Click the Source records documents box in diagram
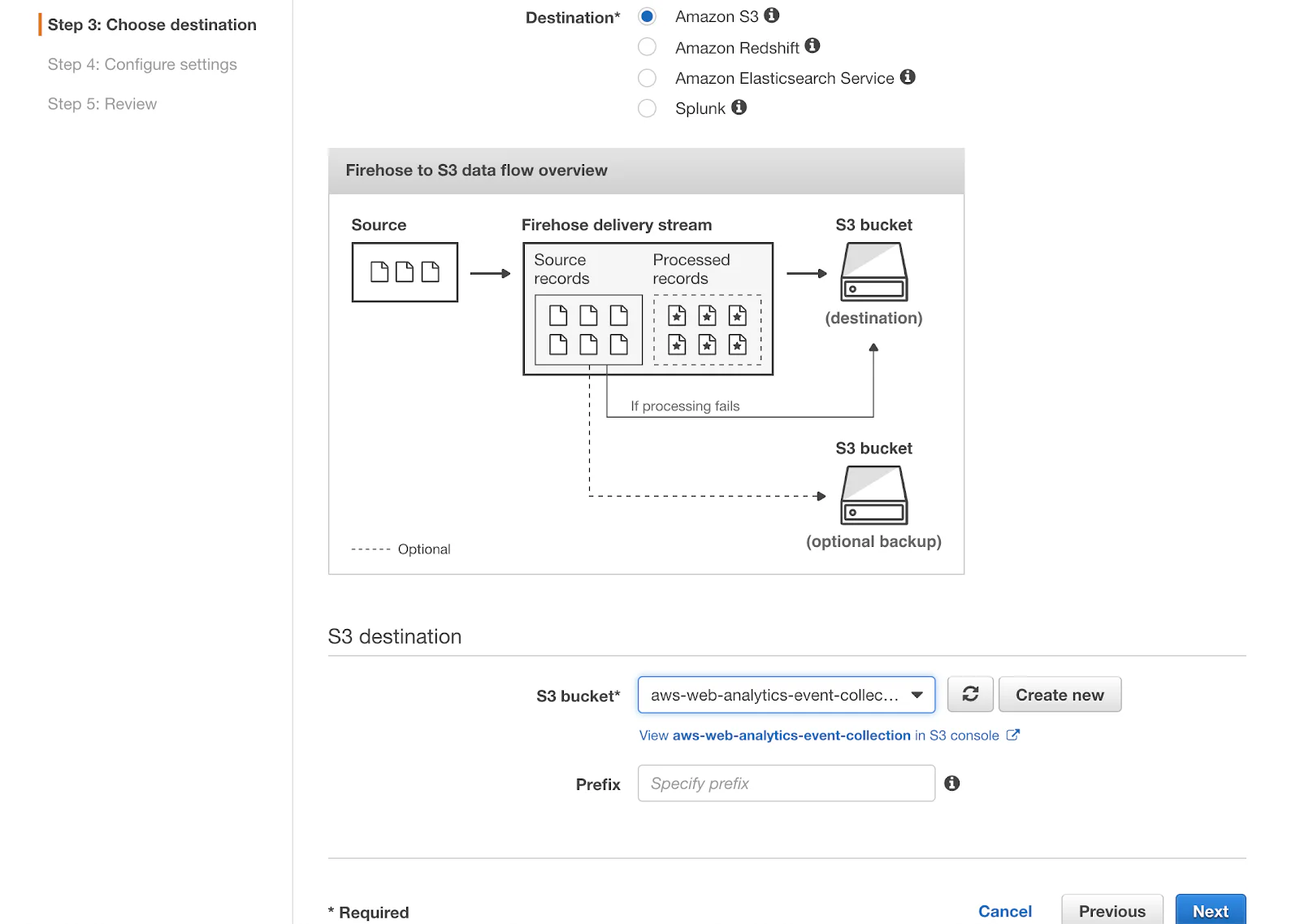The image size is (1300, 924). tap(588, 330)
